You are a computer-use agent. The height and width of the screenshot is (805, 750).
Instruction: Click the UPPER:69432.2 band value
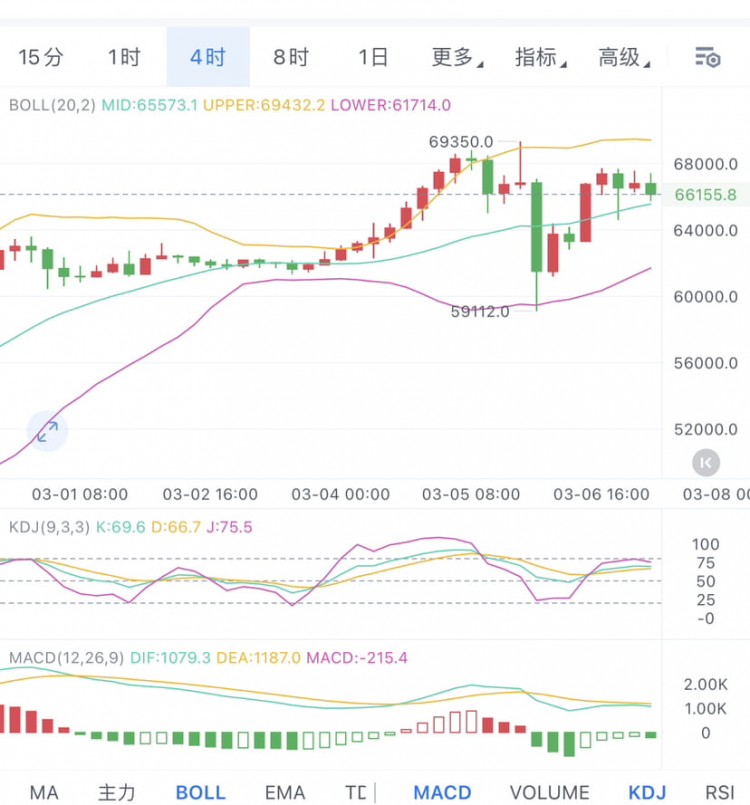264,105
